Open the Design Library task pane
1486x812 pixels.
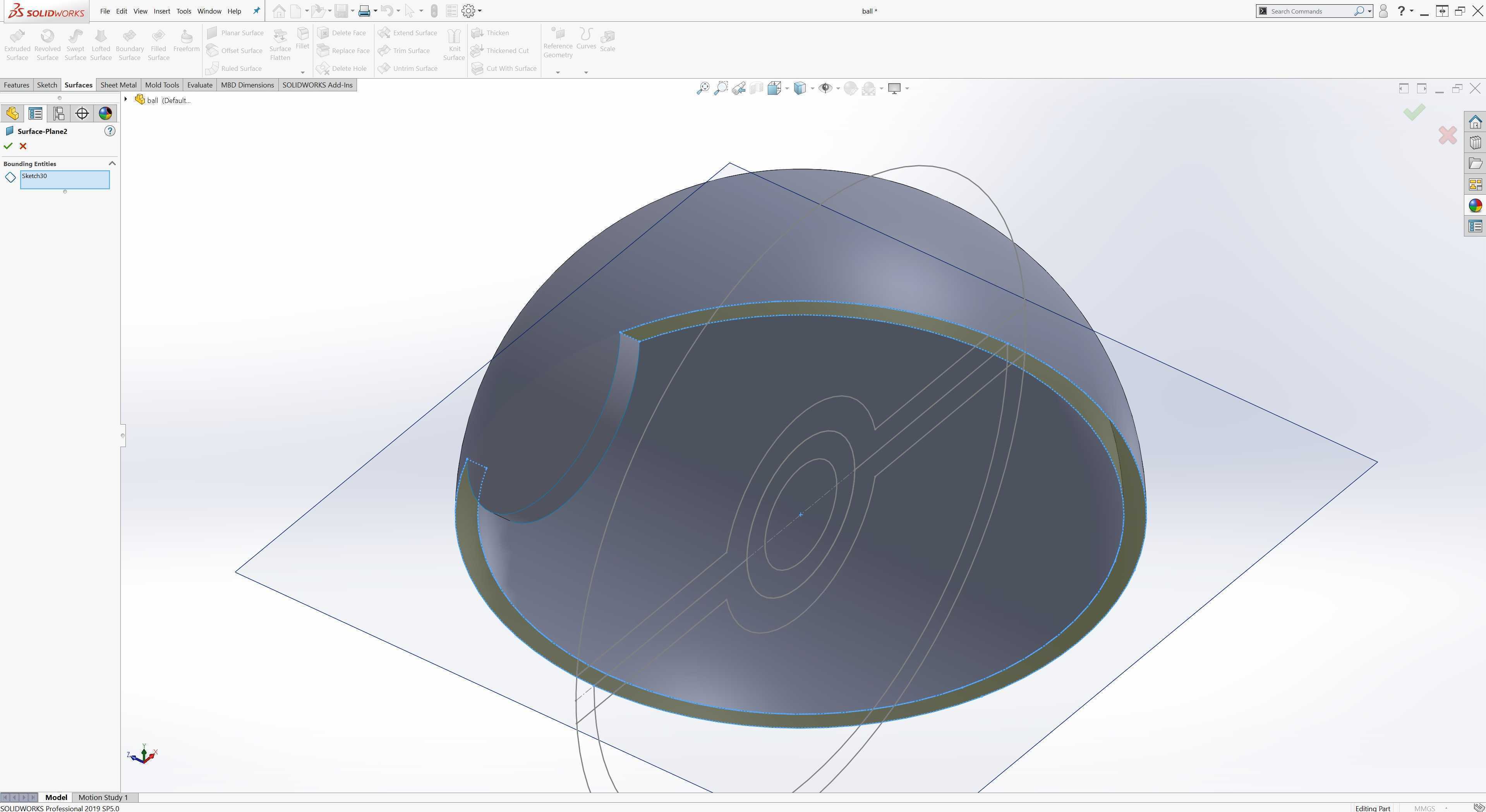tap(1475, 142)
